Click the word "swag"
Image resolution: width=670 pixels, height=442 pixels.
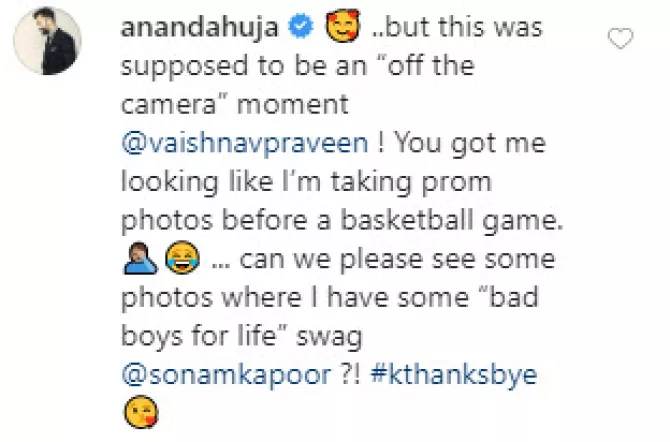[329, 338]
